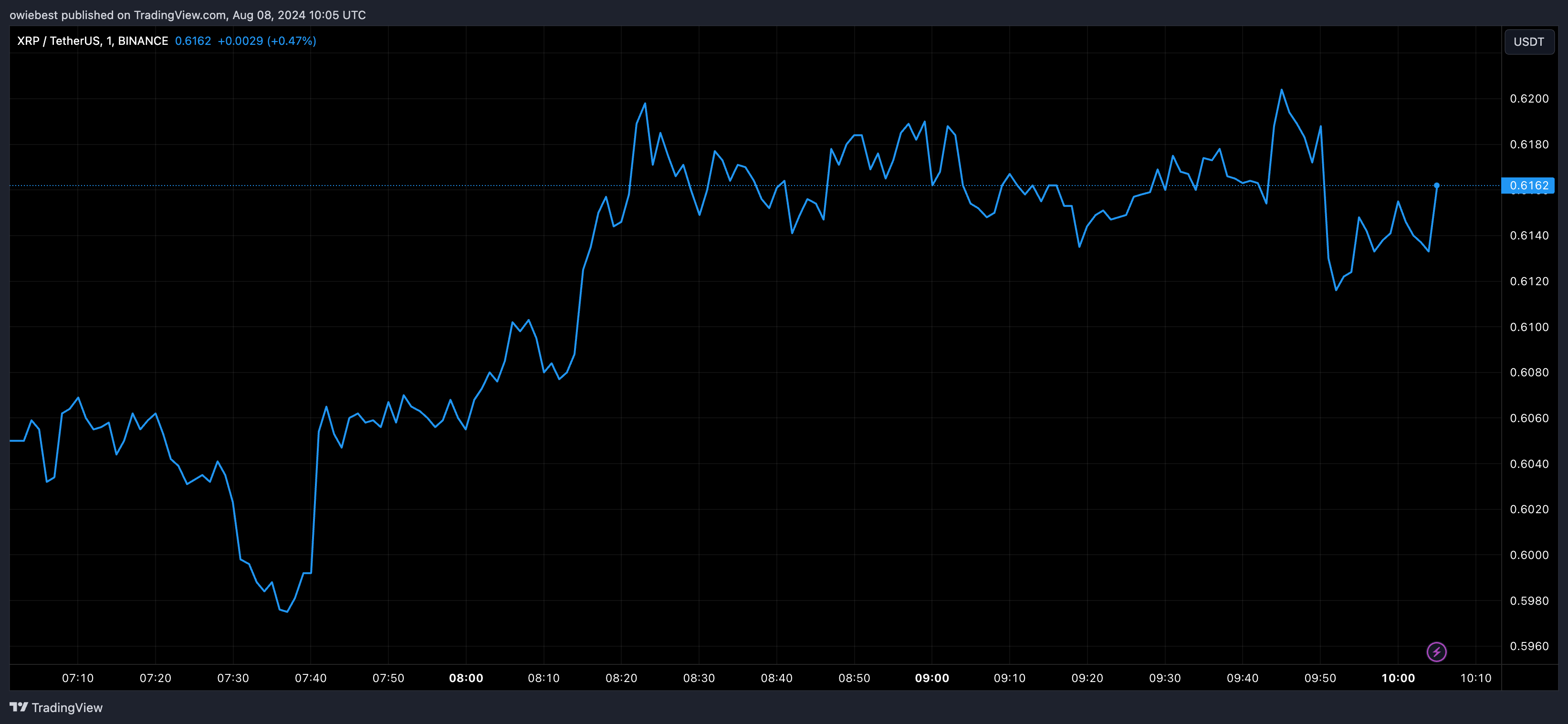Click the 10:10 time axis label
The width and height of the screenshot is (1568, 724).
pyautogui.click(x=1476, y=678)
